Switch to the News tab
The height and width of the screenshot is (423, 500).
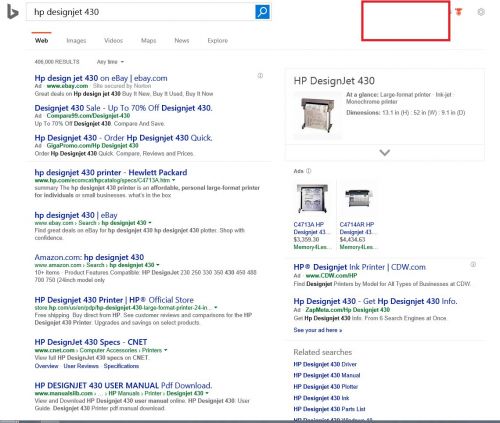(182, 40)
